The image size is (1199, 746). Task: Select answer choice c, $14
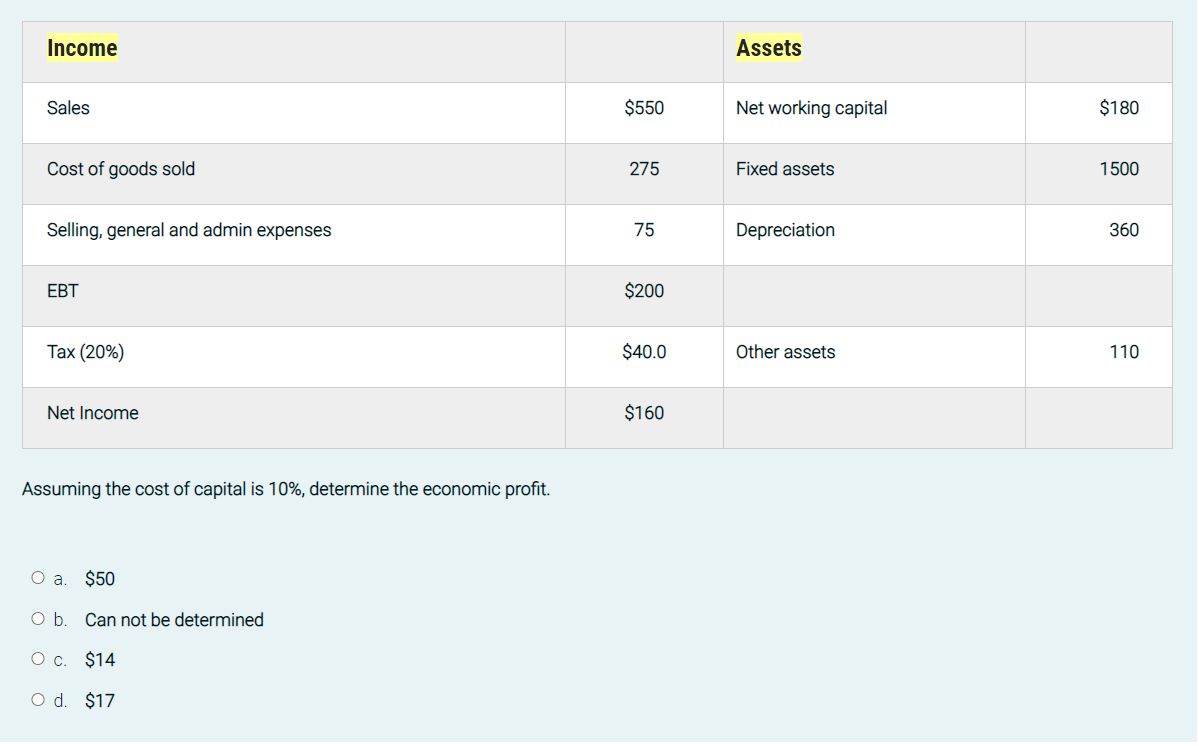(37, 658)
